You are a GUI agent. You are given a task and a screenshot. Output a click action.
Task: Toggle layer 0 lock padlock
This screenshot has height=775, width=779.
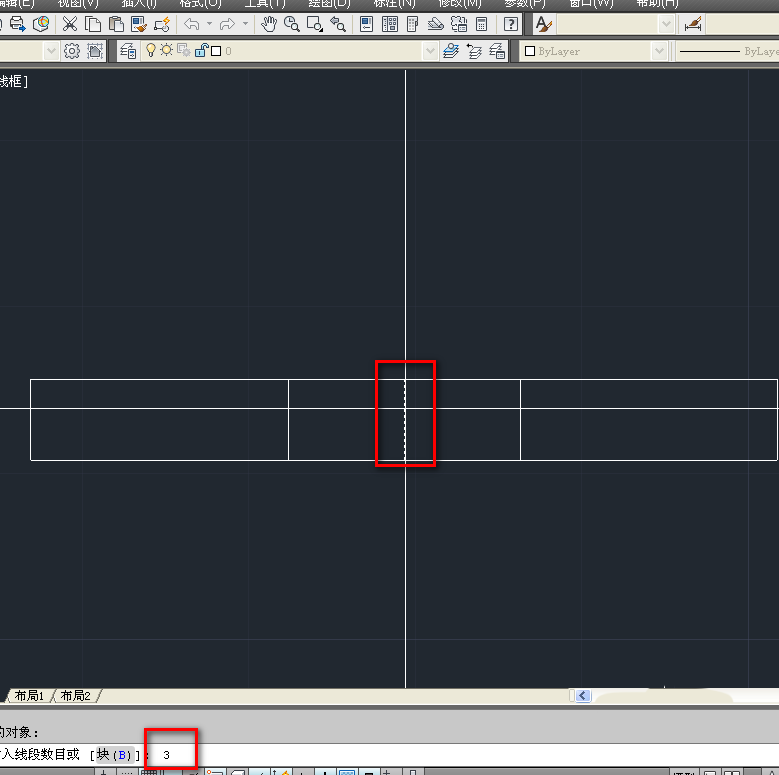coord(202,50)
